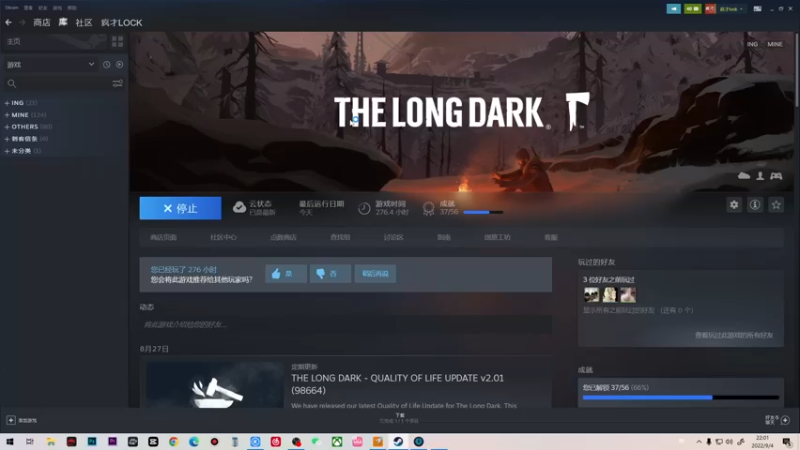Click achievements progress bar under play bar

pos(483,212)
